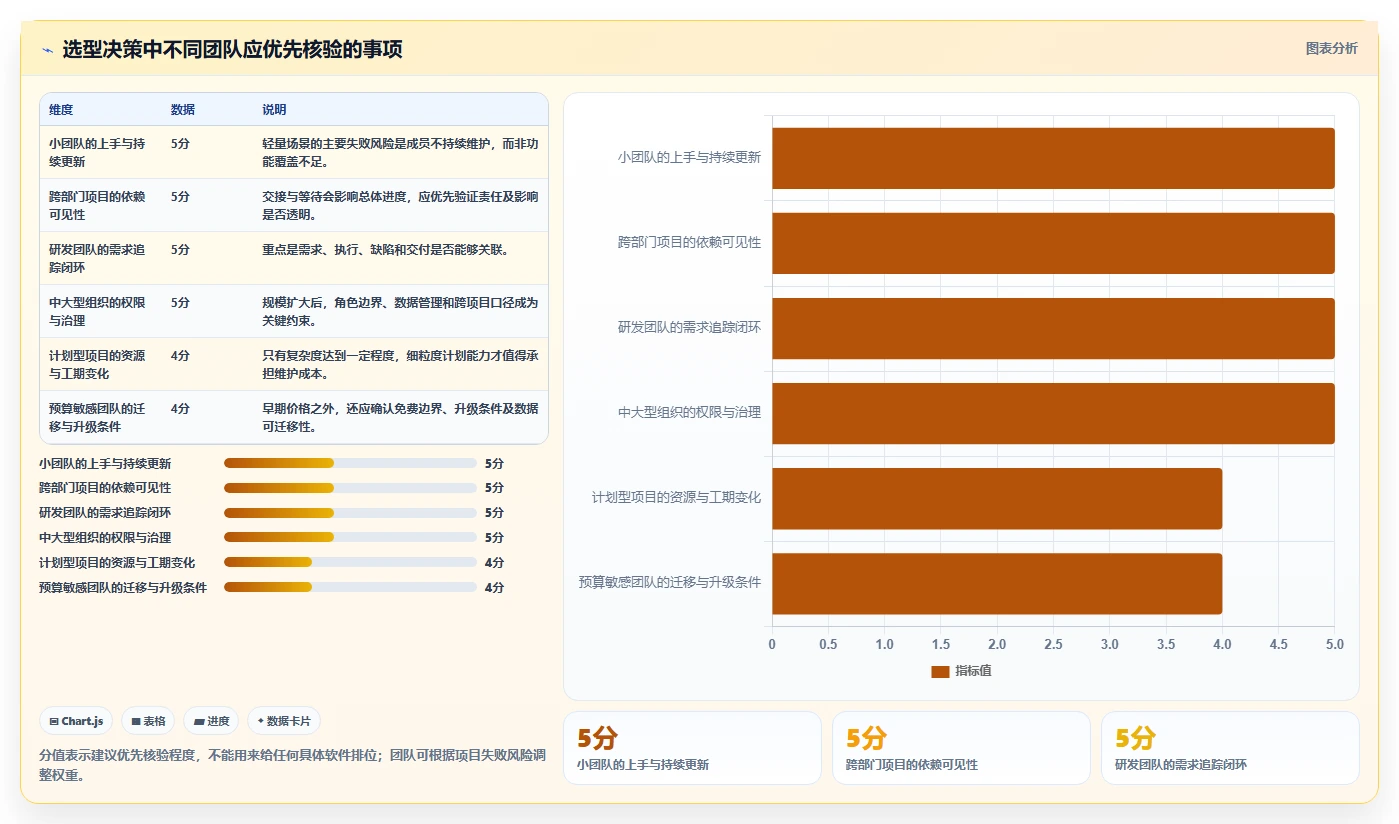Open the 5分 card for 小团队的上手与持续更新
This screenshot has height=824, width=1399.
[x=692, y=748]
